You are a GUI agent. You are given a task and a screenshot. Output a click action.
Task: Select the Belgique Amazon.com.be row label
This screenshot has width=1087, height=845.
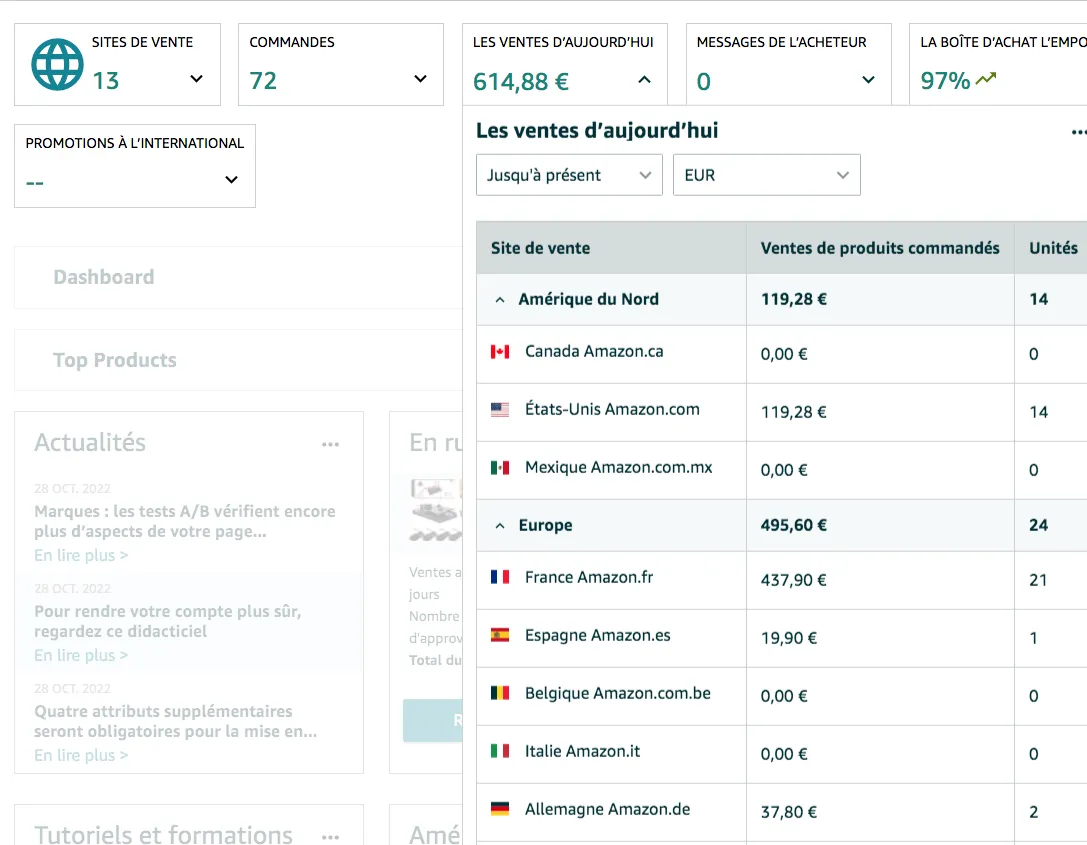[618, 693]
